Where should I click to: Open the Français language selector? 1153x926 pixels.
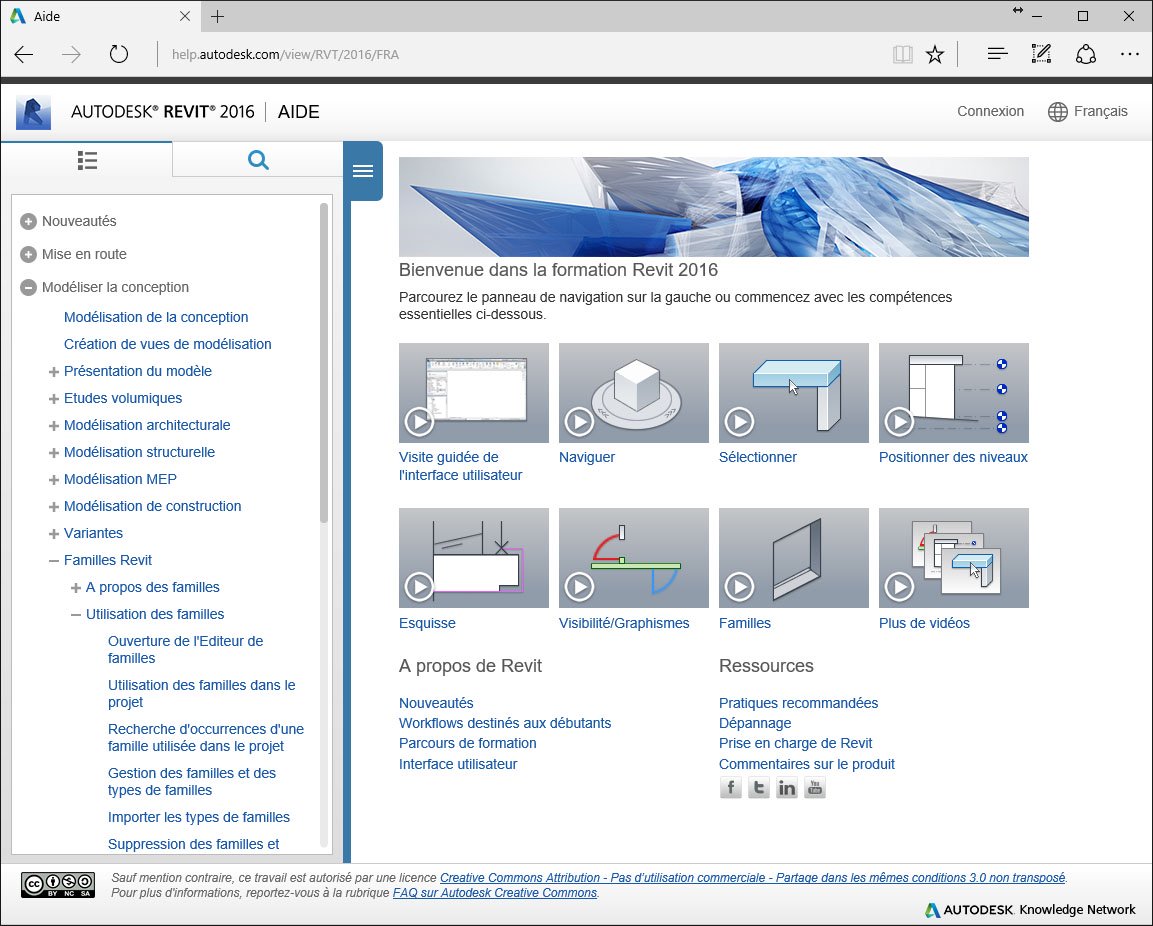pos(1100,111)
